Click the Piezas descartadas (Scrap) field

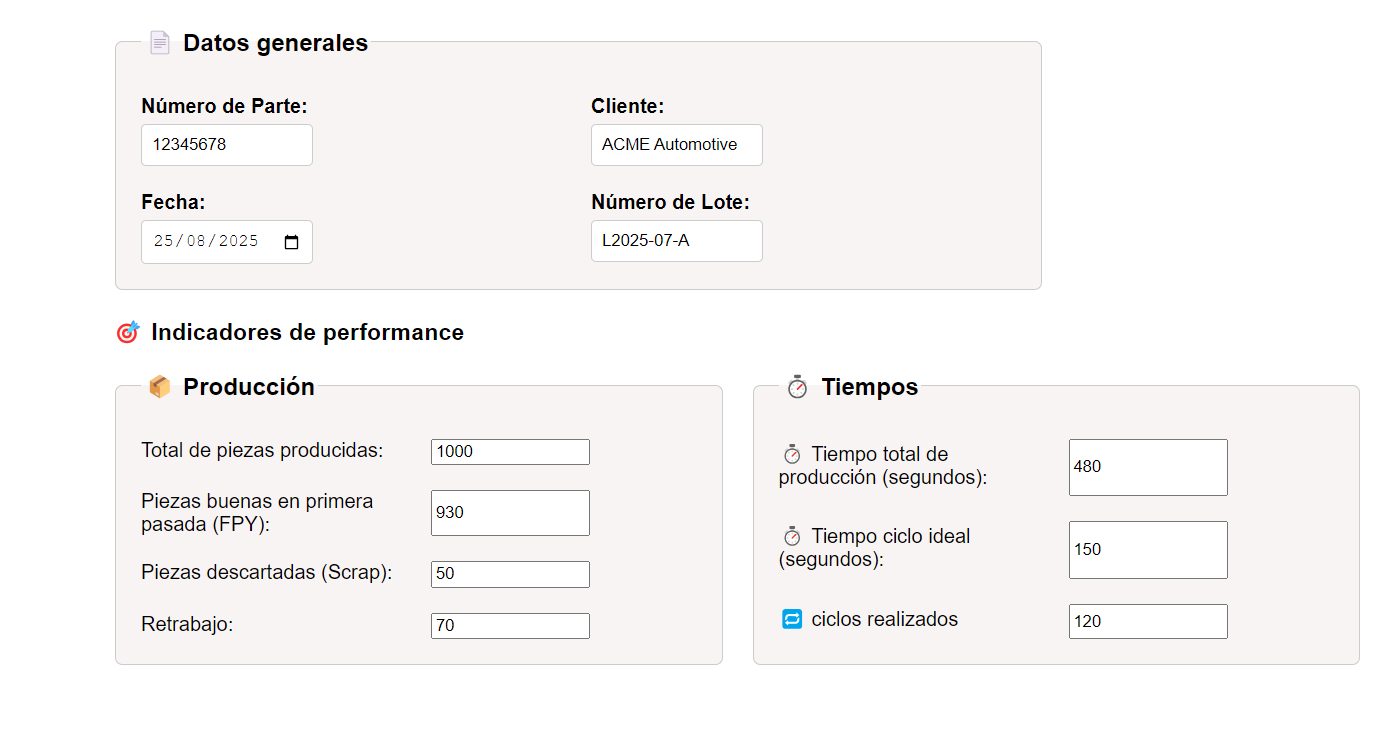510,574
